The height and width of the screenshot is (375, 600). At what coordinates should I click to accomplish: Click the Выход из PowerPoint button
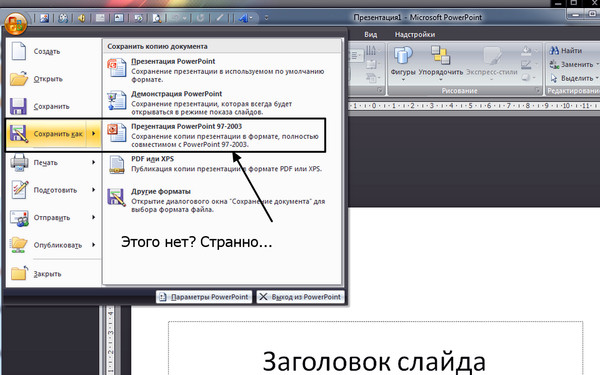tap(300, 297)
